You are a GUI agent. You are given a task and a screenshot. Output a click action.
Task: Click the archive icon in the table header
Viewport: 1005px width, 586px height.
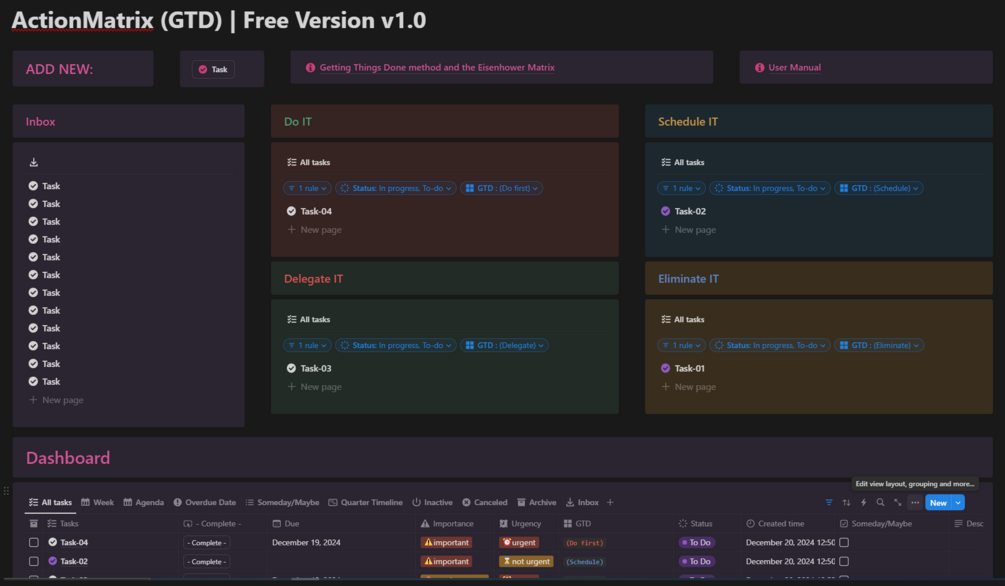(34, 524)
